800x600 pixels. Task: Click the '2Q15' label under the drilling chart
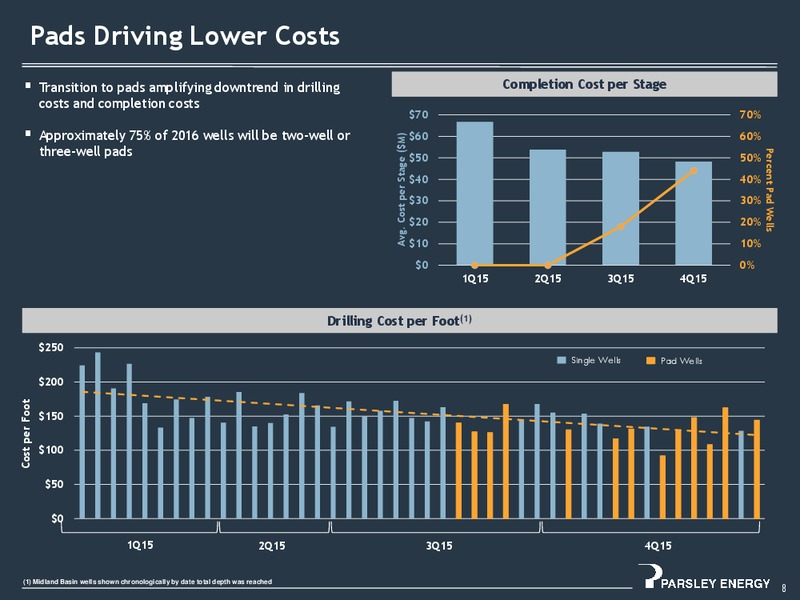tap(272, 546)
